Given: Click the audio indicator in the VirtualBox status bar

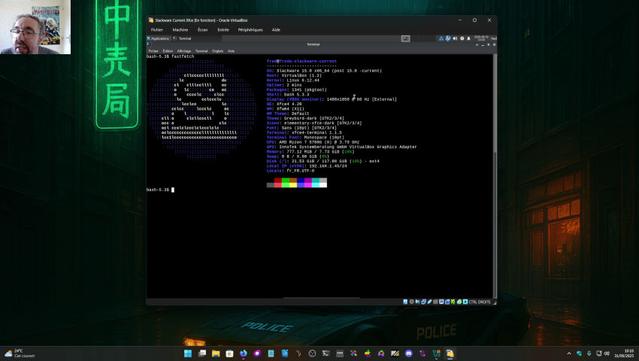Looking at the screenshot, I should coord(417,302).
